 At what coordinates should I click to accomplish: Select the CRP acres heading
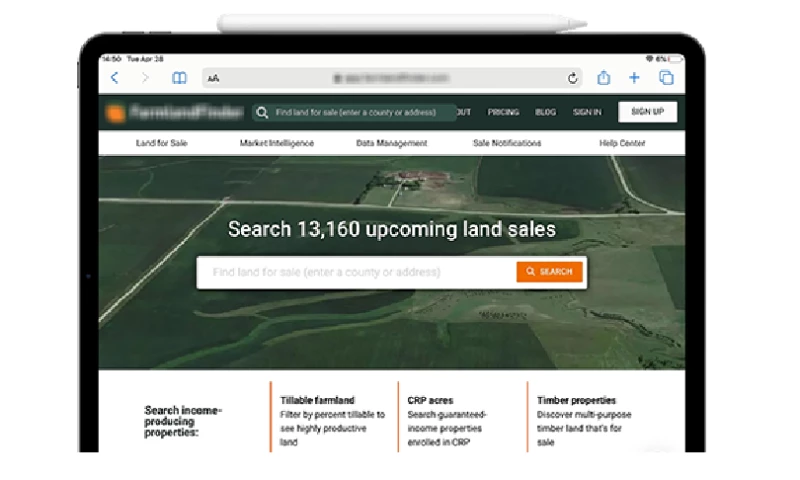(x=430, y=400)
